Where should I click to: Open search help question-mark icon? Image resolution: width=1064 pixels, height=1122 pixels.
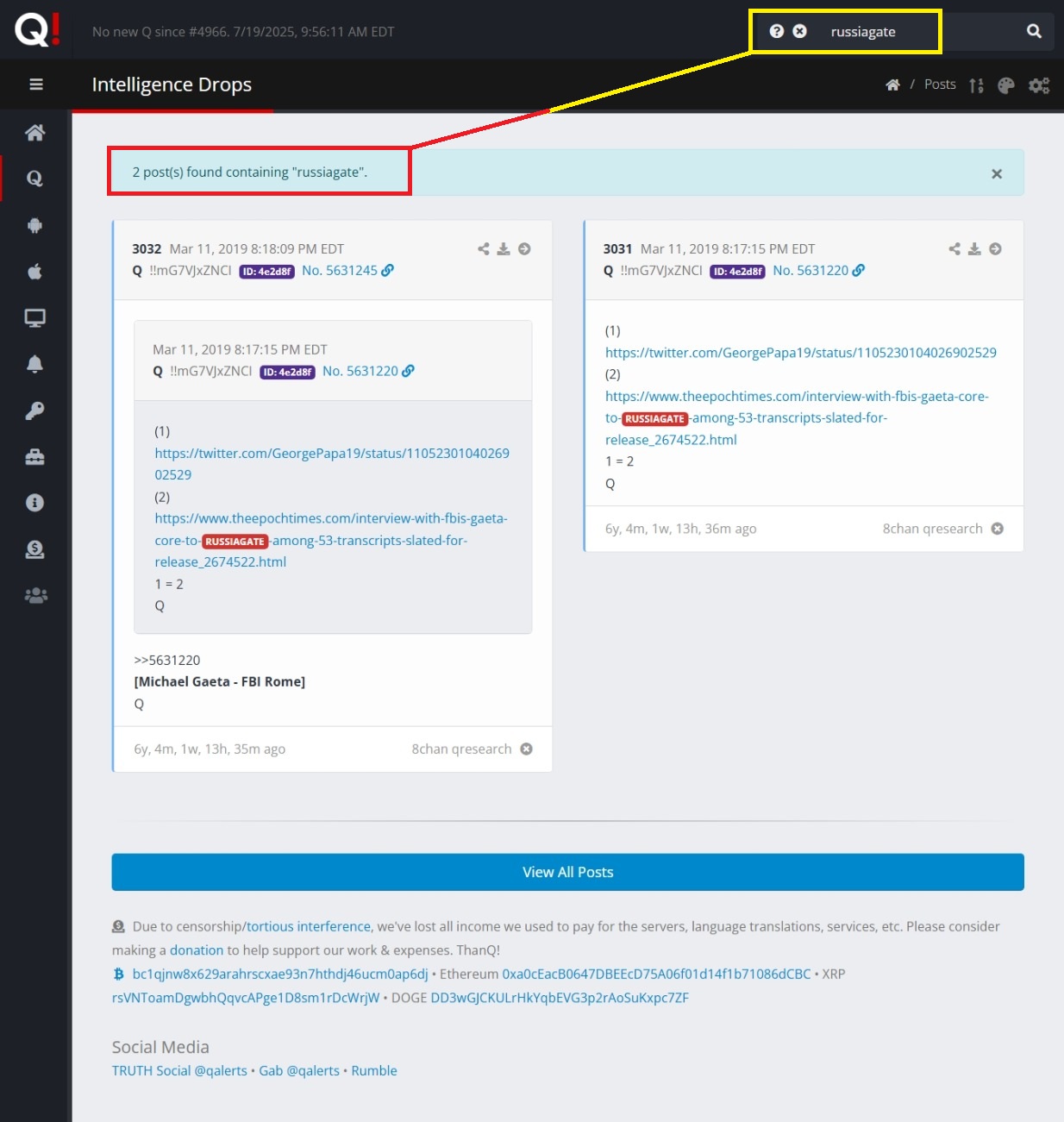[777, 31]
